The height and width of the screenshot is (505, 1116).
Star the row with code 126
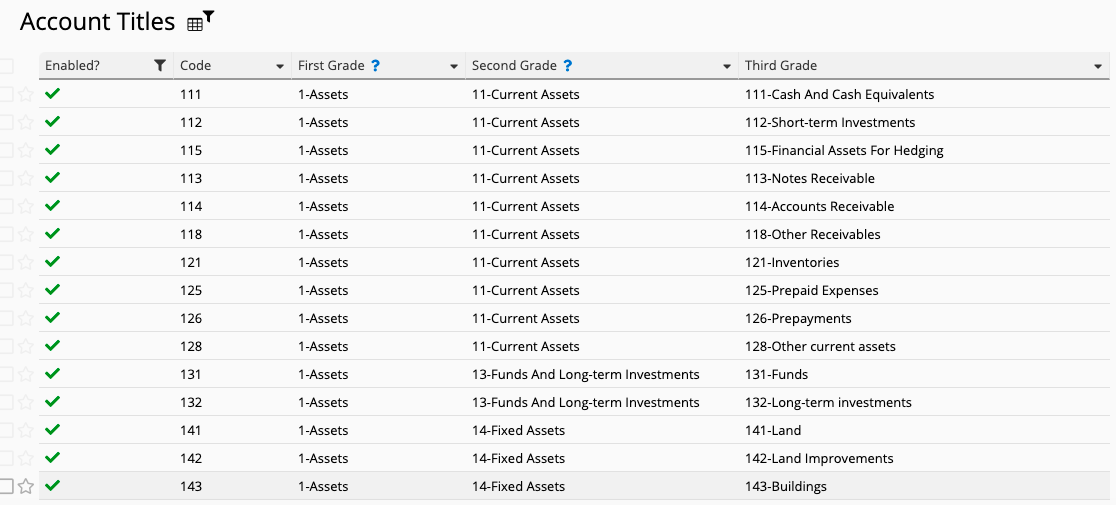coord(26,318)
